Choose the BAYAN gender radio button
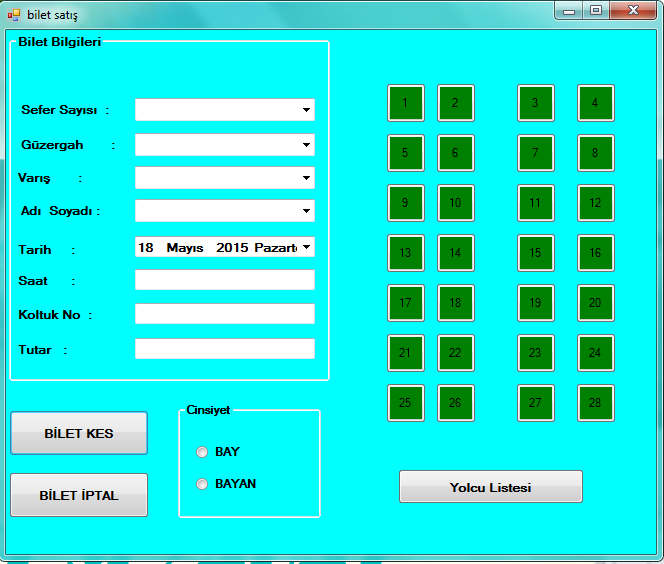This screenshot has height=564, width=664. click(202, 484)
